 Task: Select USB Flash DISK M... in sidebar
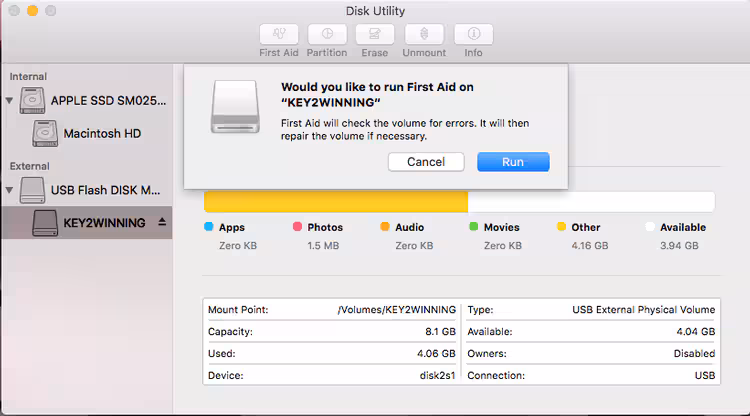(x=106, y=190)
